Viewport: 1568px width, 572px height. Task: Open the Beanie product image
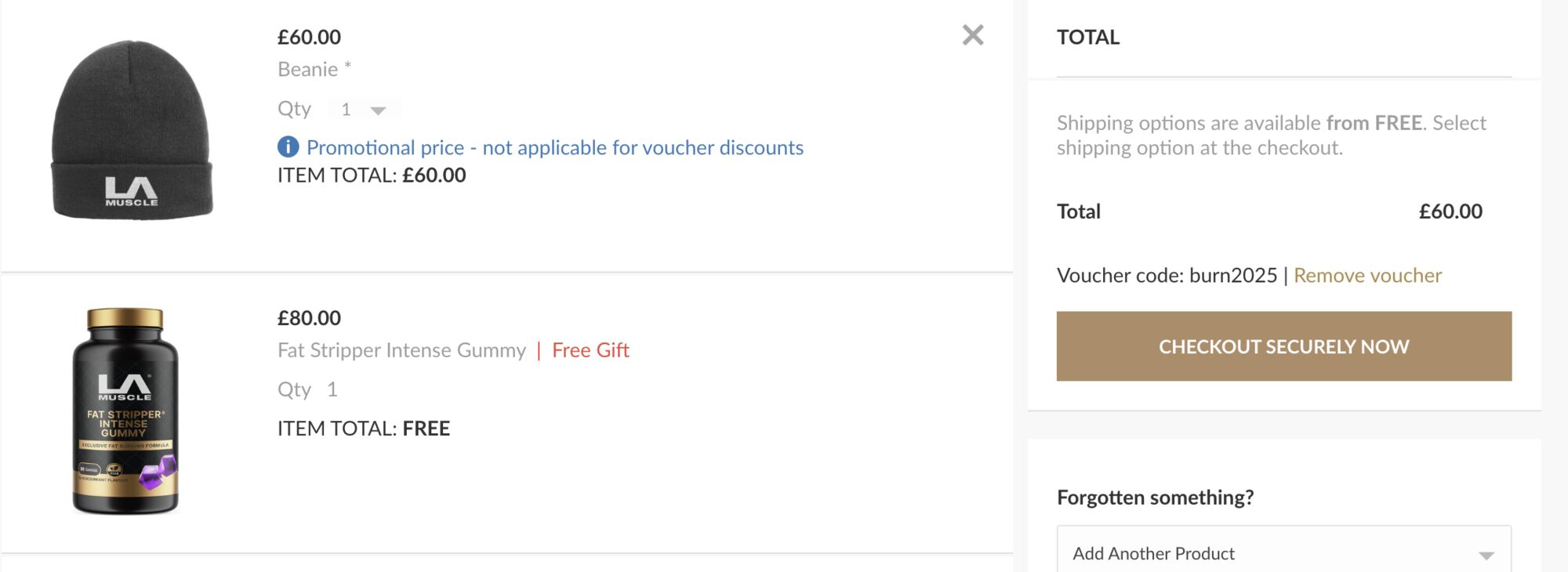click(x=132, y=130)
